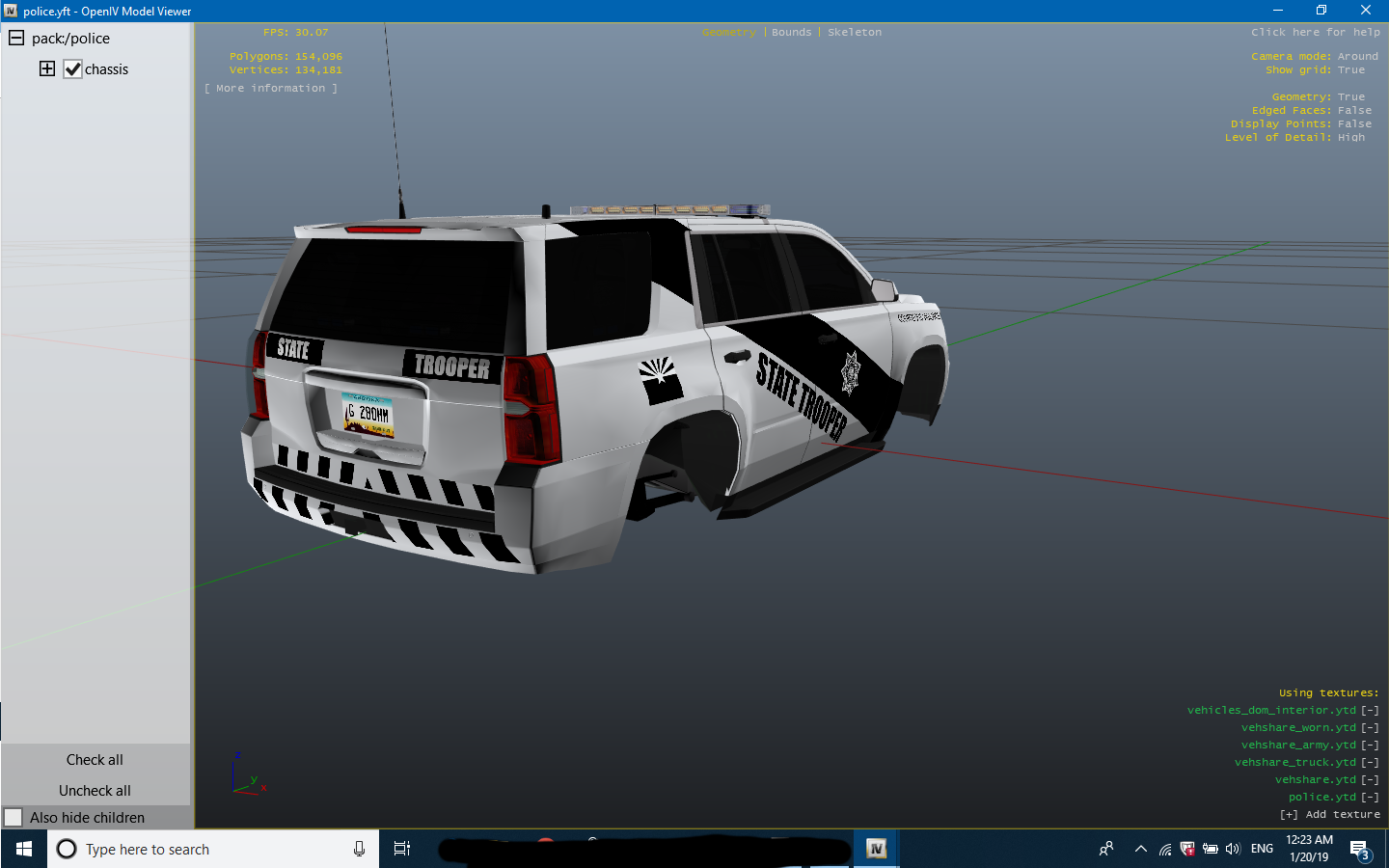Remove the police.ytd texture

coord(1370,798)
